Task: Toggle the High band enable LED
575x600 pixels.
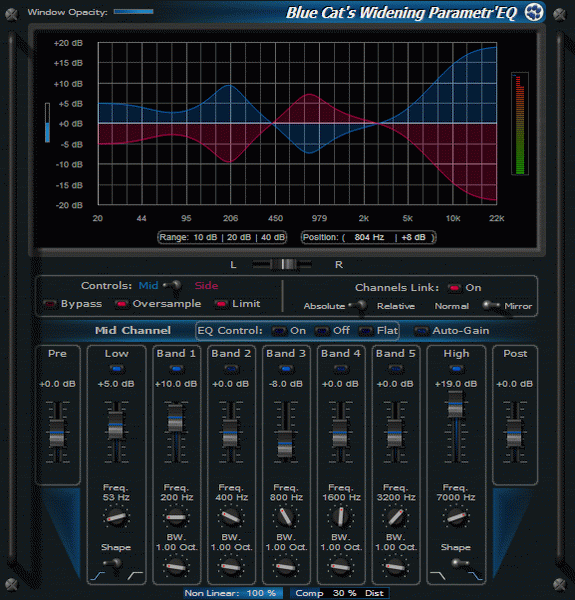Action: pos(456,369)
